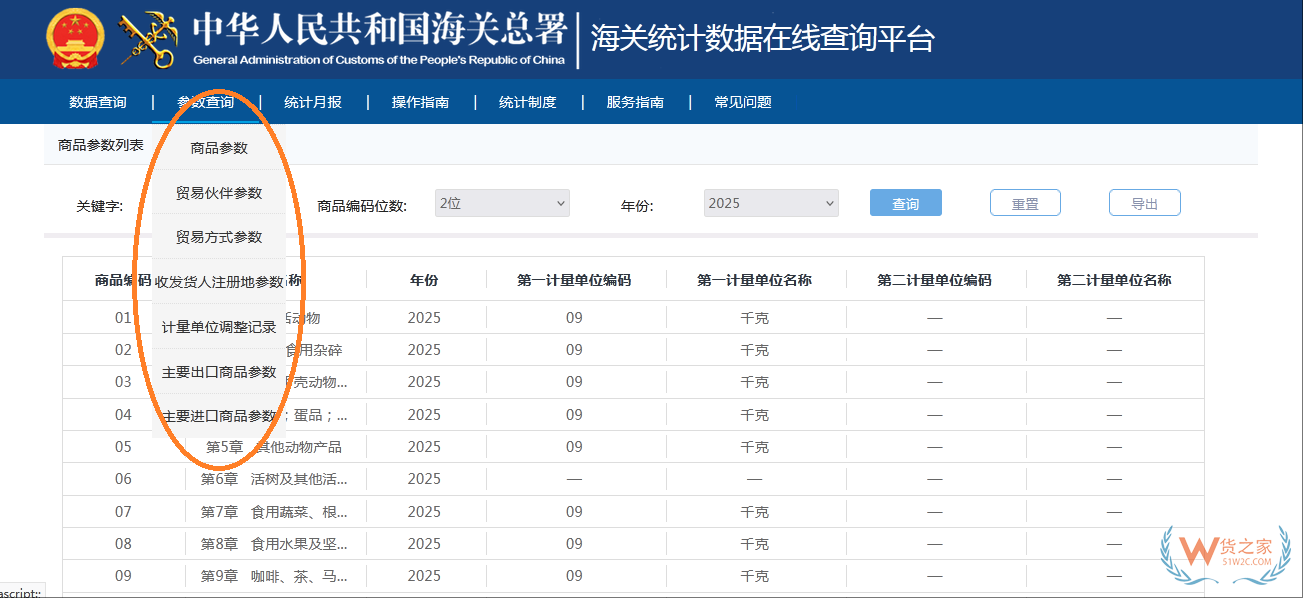
Task: Click the 导出 export button
Action: [1143, 202]
